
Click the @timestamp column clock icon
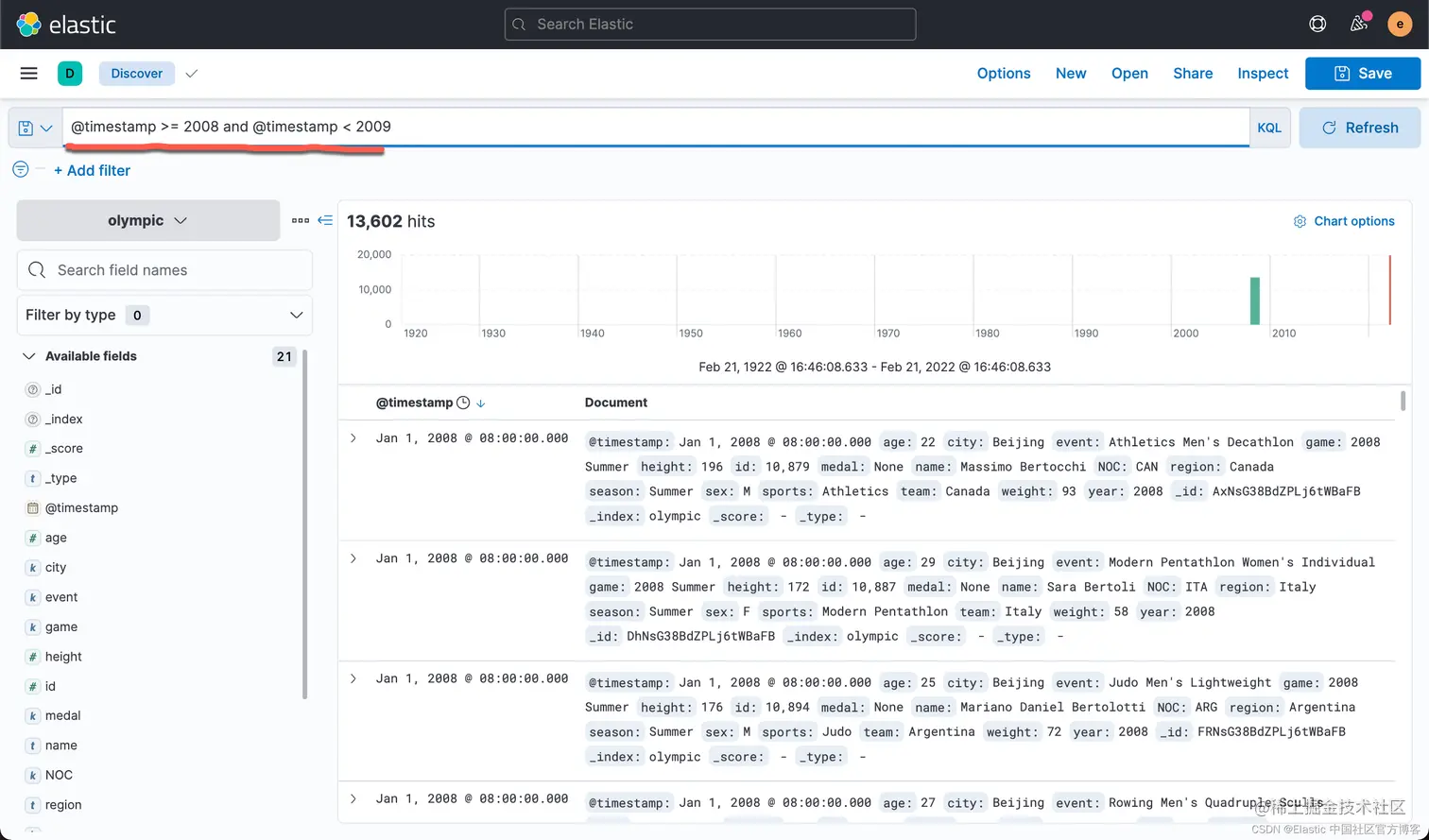pos(463,403)
